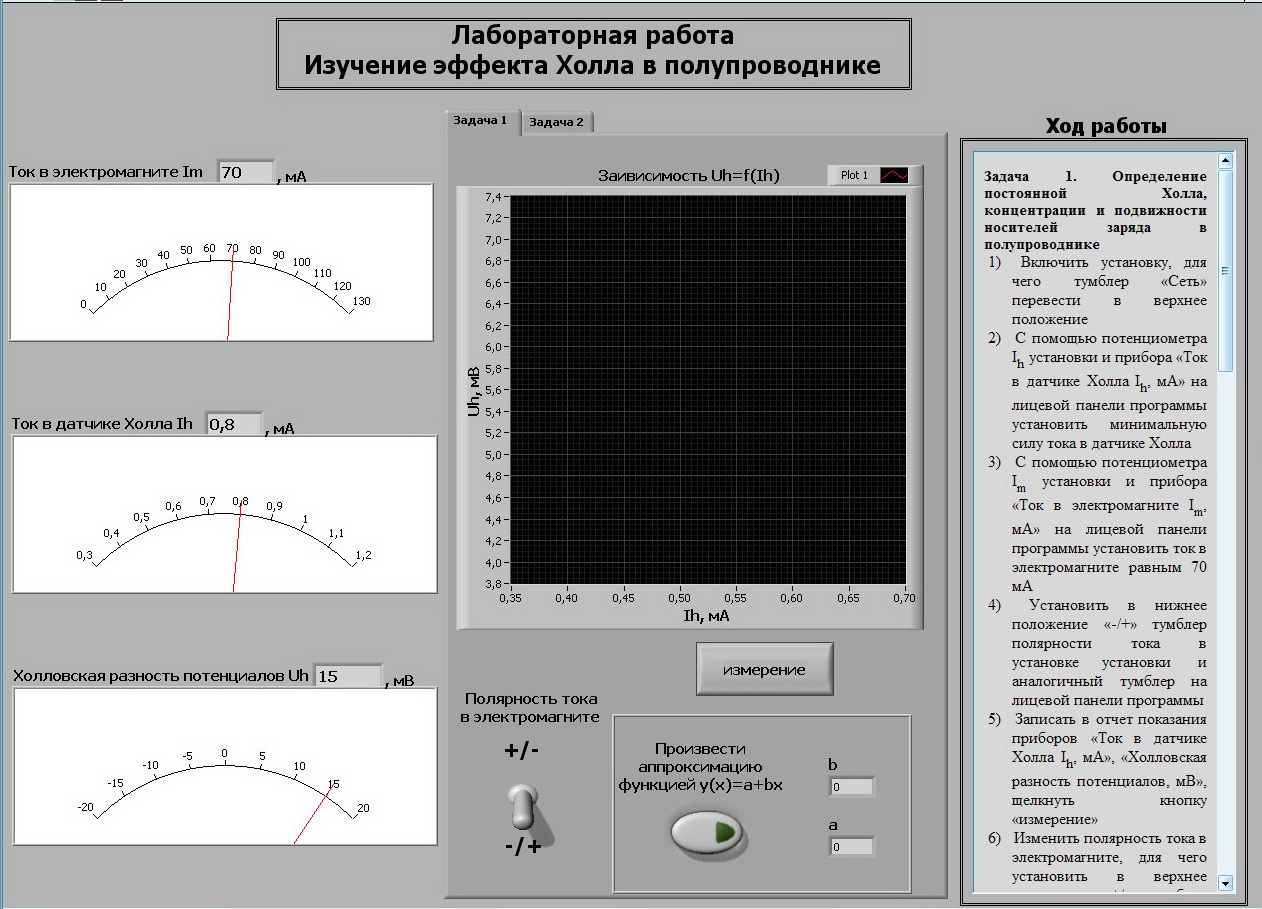This screenshot has width=1262, height=909.
Task: Click the Полярность тока в электромагните label
Action: click(x=530, y=708)
